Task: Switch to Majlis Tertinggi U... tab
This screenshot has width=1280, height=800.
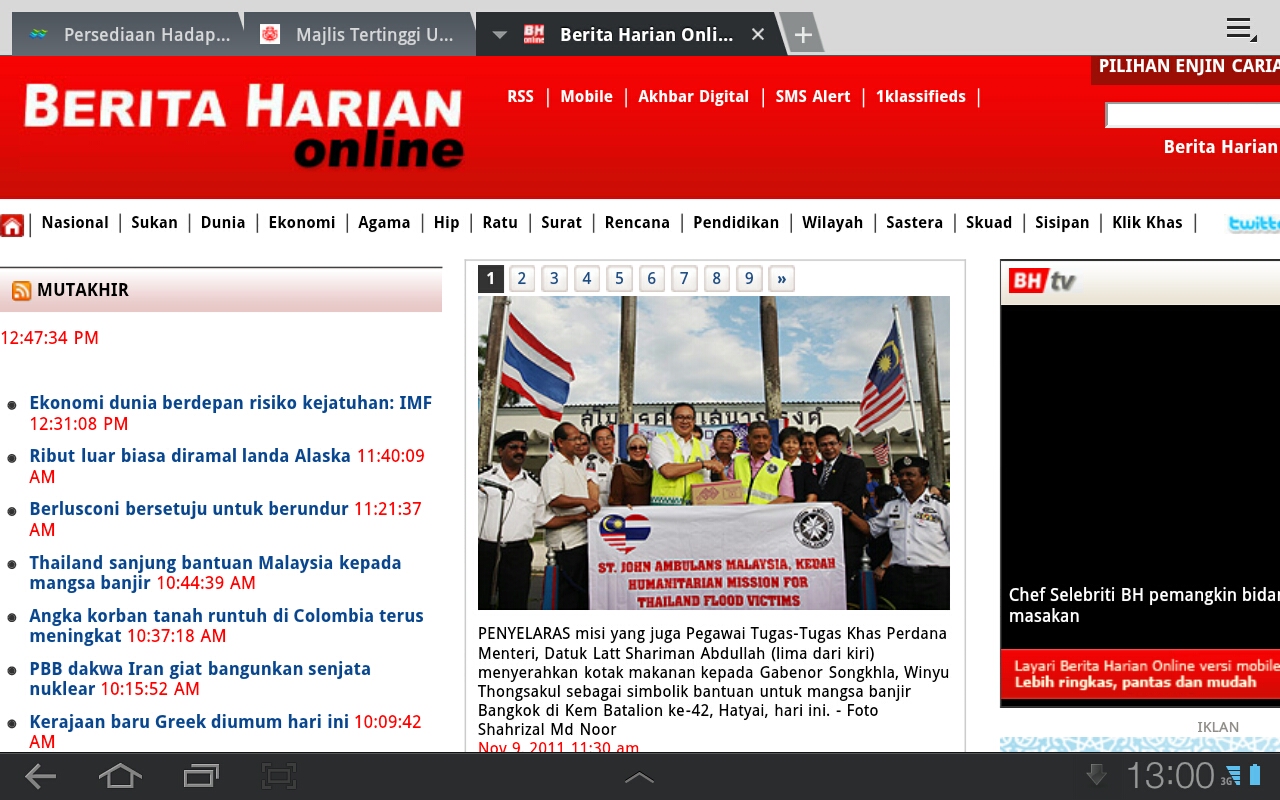Action: pos(358,35)
